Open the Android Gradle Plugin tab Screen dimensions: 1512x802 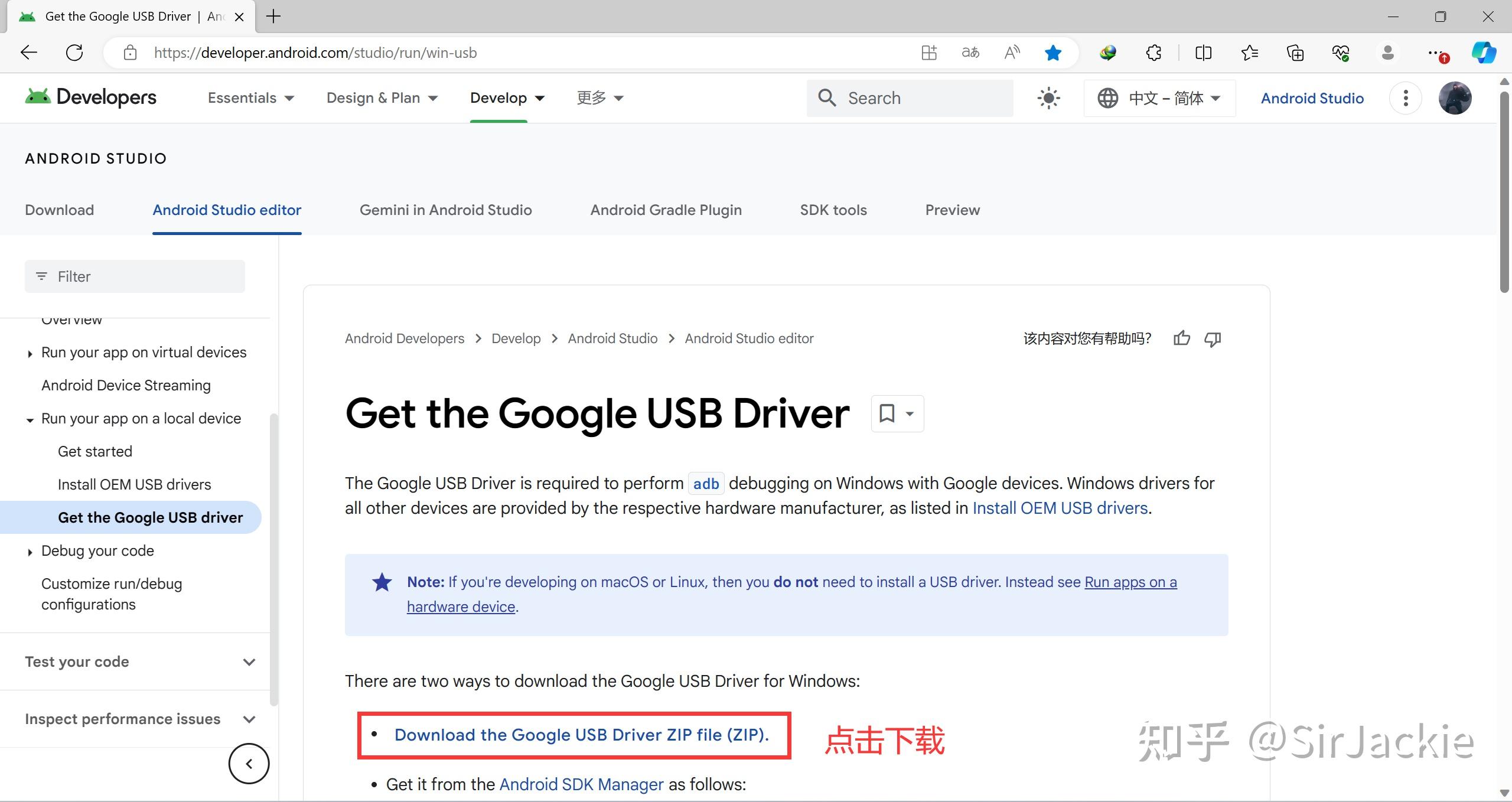pyautogui.click(x=666, y=210)
